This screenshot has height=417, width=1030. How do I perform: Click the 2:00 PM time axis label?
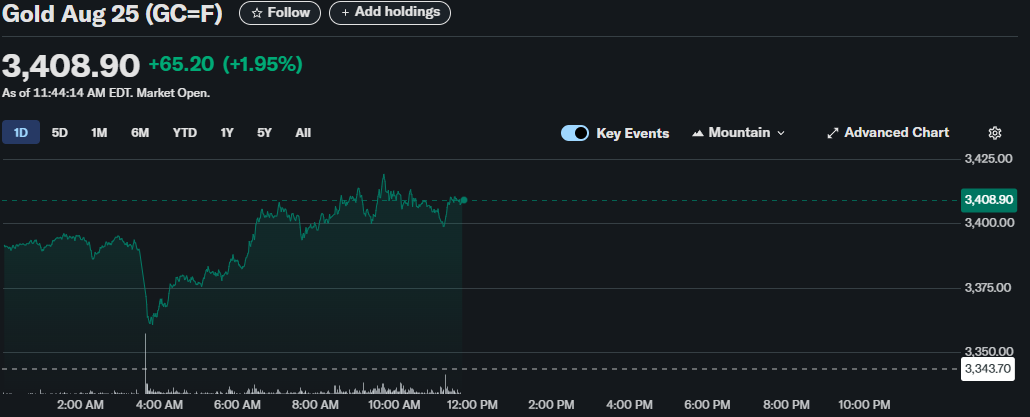552,405
